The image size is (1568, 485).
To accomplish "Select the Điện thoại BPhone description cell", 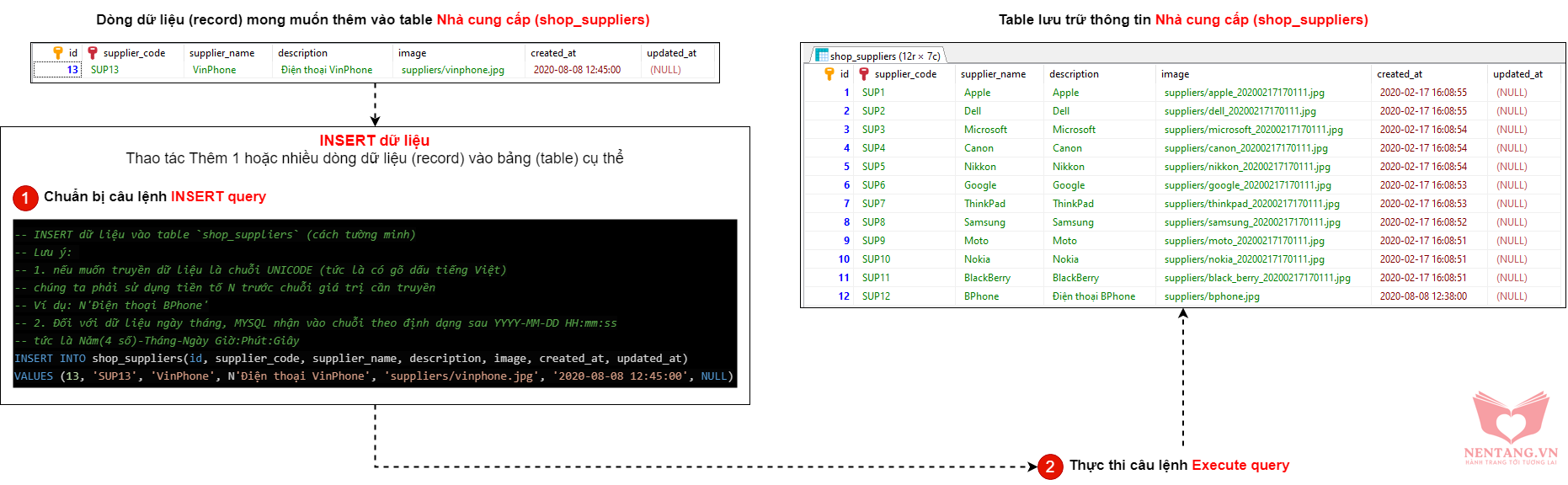I will tap(1093, 296).
